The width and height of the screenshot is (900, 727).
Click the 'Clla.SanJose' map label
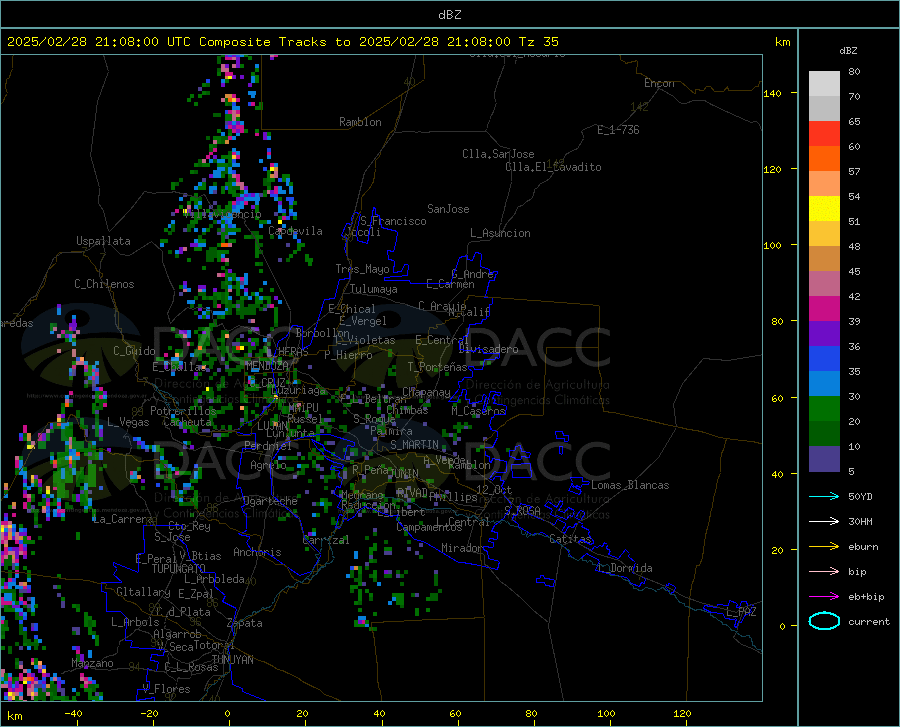498,154
